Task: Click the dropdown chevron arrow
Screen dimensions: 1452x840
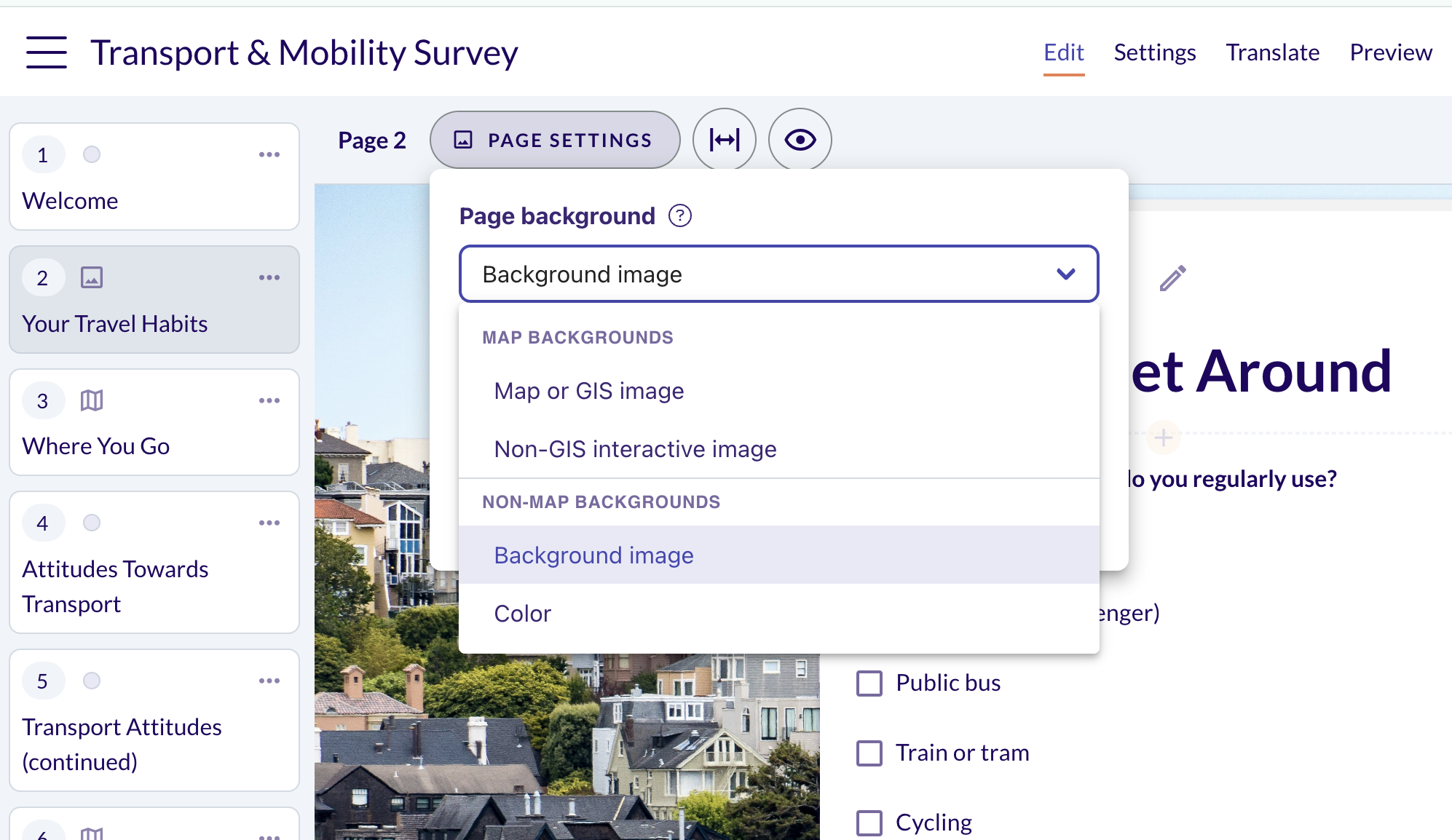Action: pos(1066,274)
